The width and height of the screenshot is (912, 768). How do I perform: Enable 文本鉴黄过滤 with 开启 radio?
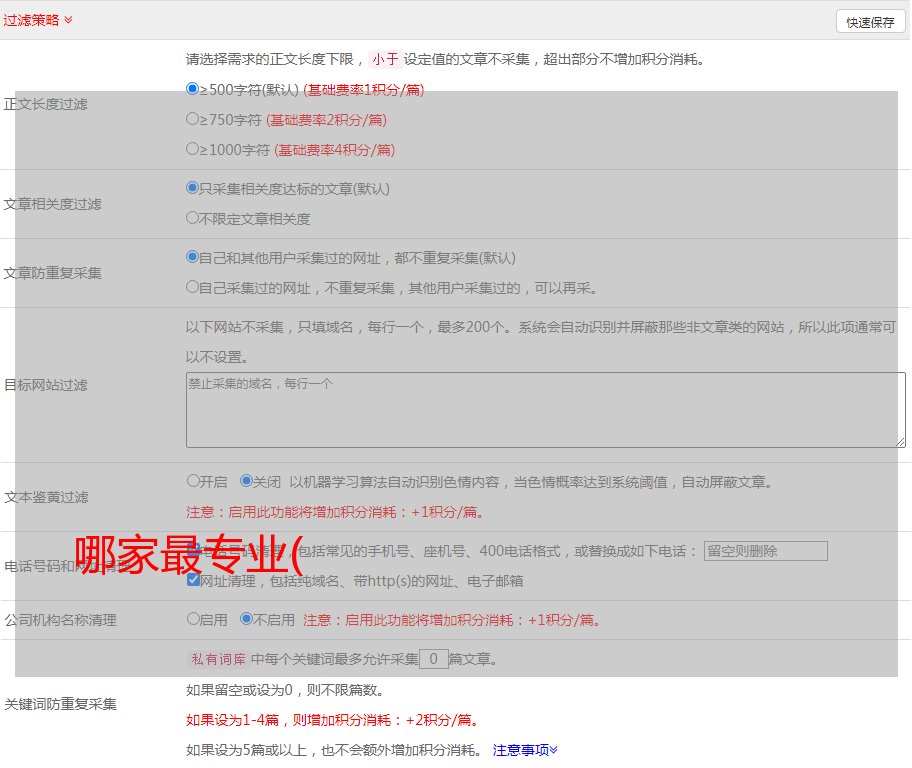tap(193, 481)
